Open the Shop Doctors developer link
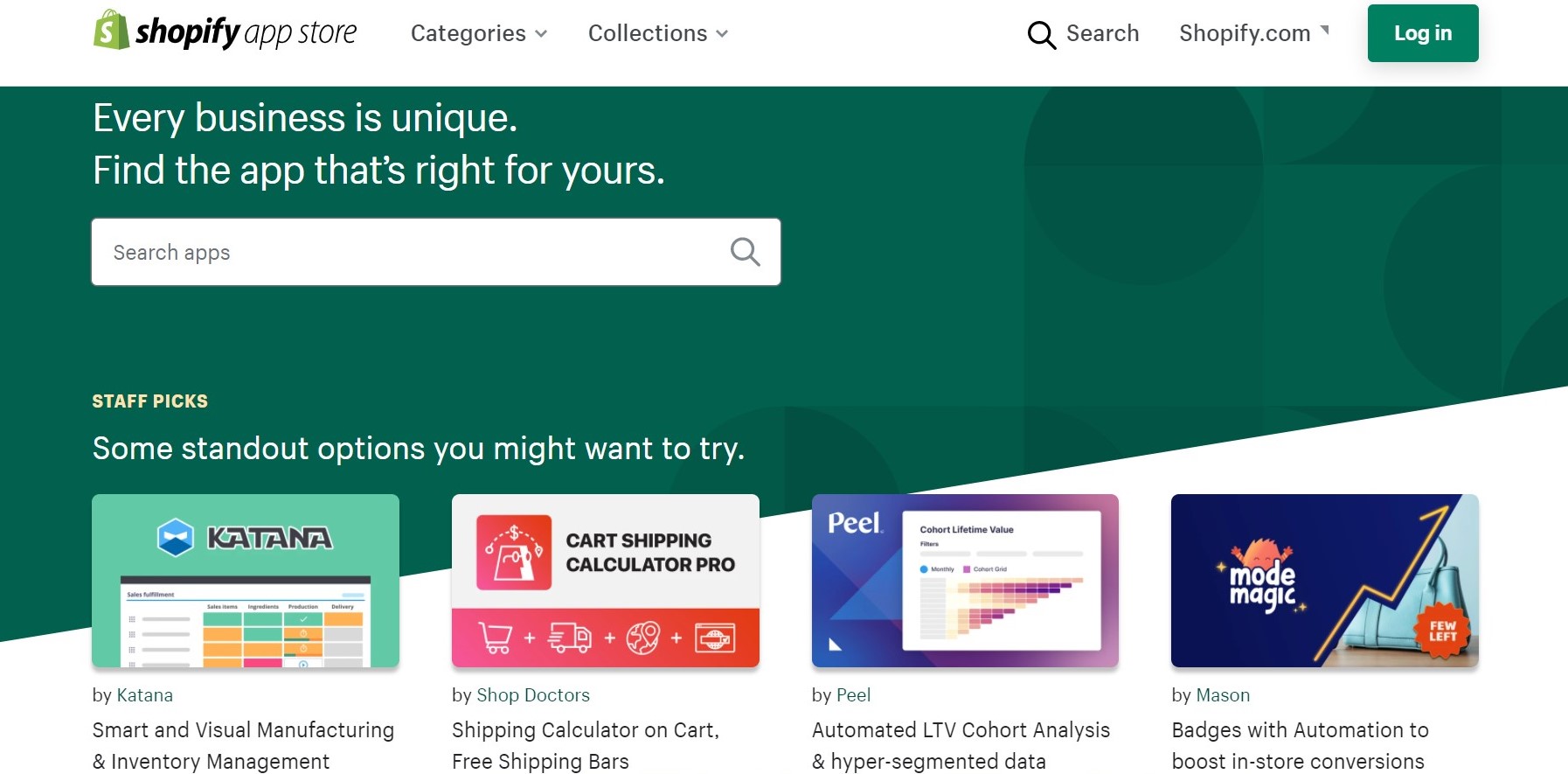Screen dimensions: 1568x774 (533, 695)
